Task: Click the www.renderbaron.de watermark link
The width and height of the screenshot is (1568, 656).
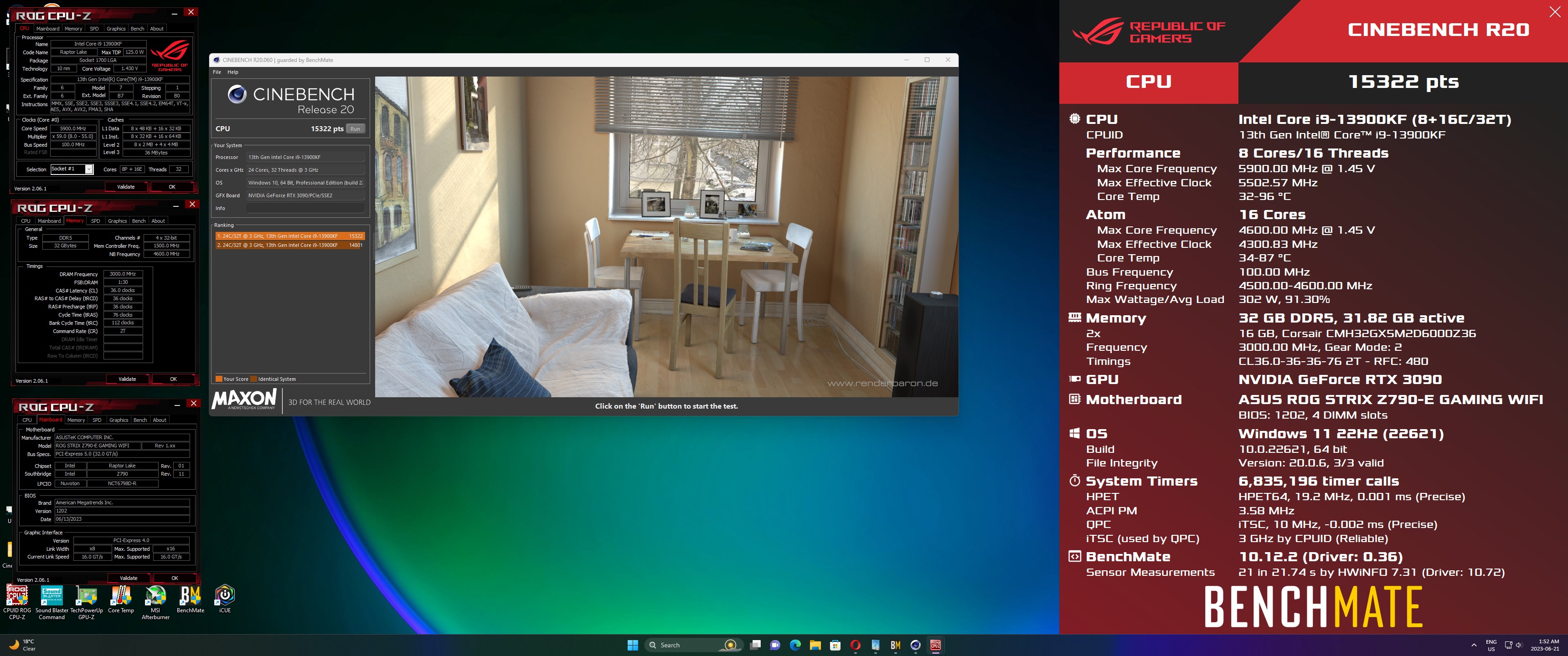Action: (x=882, y=384)
